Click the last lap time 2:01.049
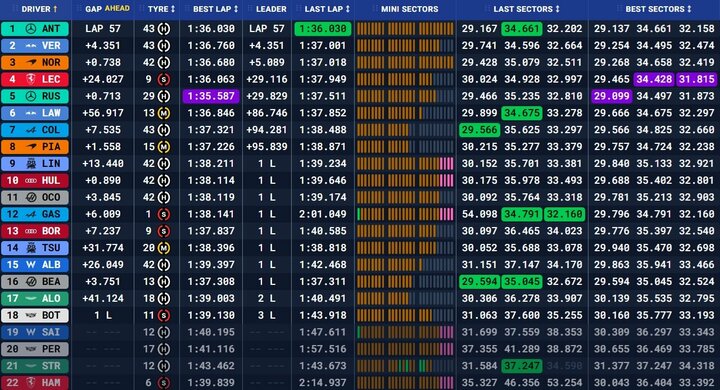This screenshot has width=720, height=390. [x=323, y=214]
